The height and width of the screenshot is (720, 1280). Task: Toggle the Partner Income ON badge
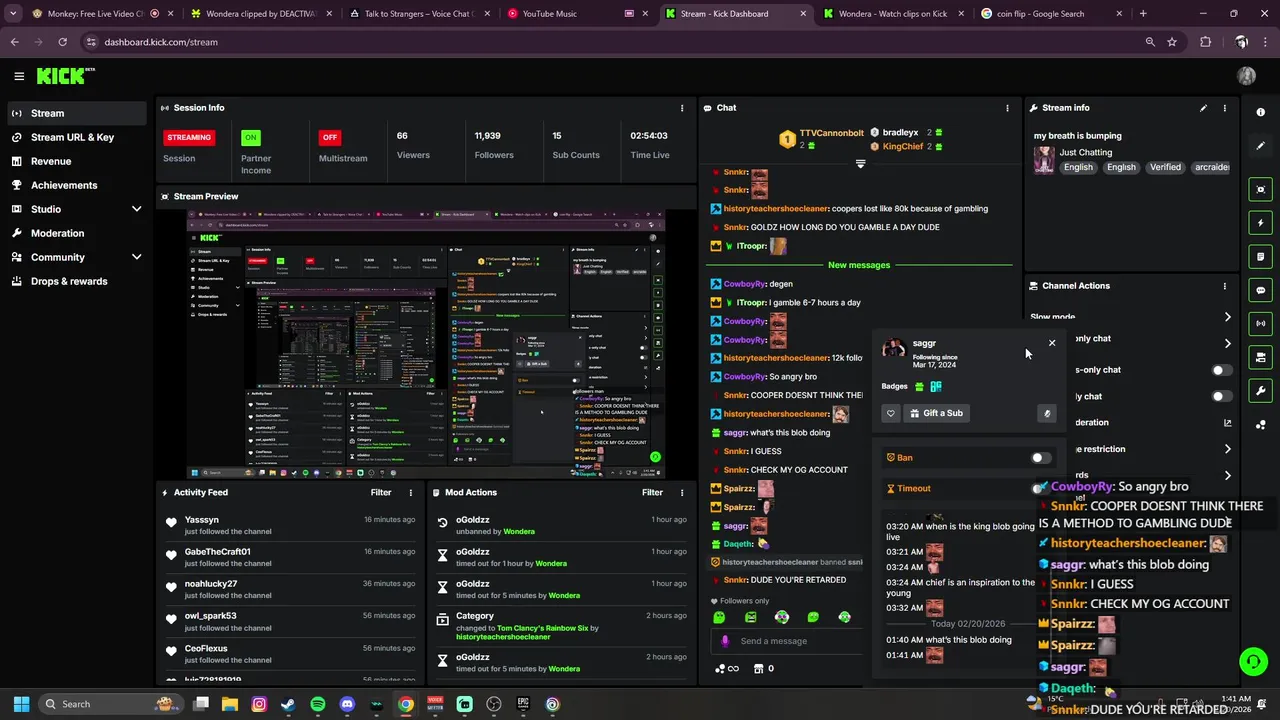pyautogui.click(x=251, y=137)
